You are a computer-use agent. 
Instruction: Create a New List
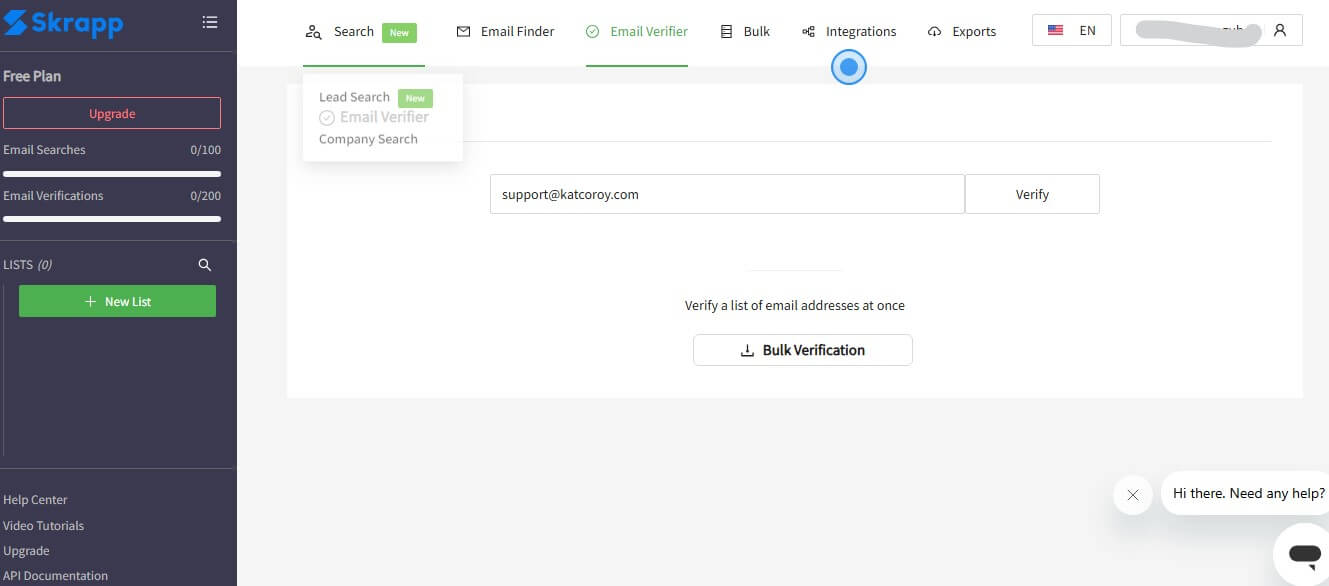coord(117,300)
